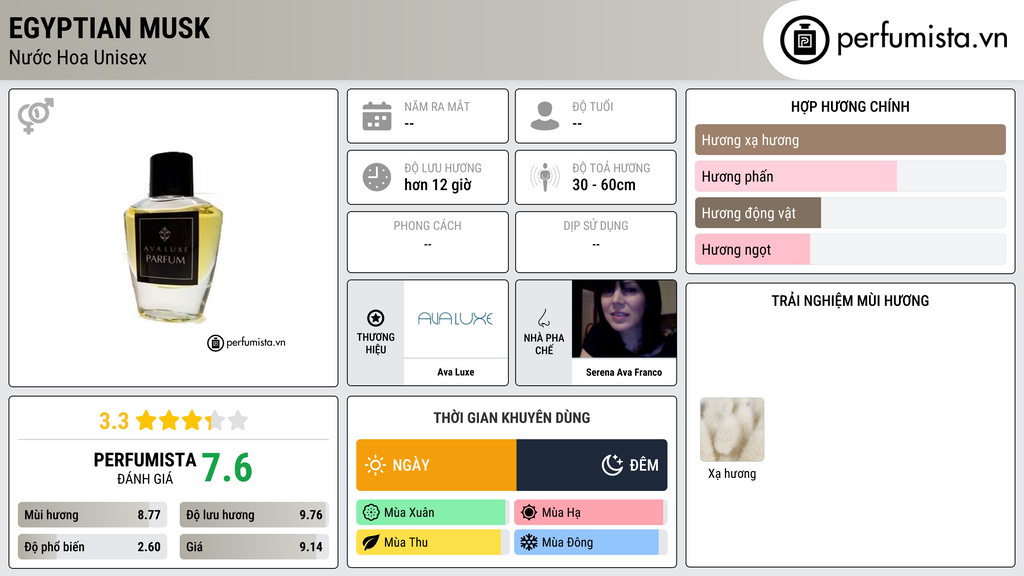Click the Ava Luxe brand name text
The height and width of the screenshot is (576, 1024).
click(456, 372)
